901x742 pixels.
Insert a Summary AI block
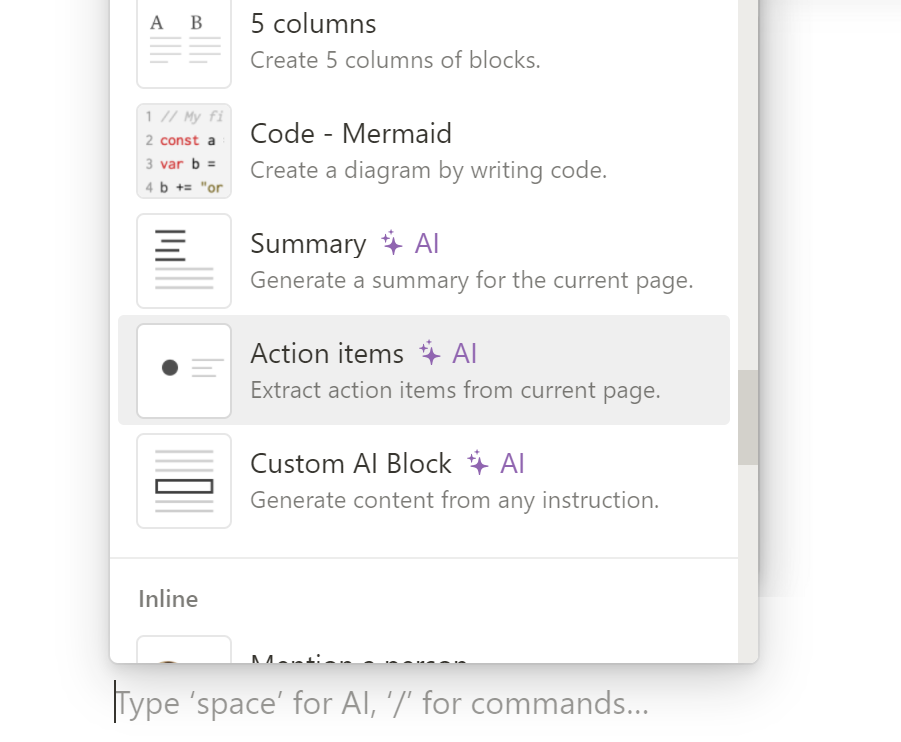[308, 244]
